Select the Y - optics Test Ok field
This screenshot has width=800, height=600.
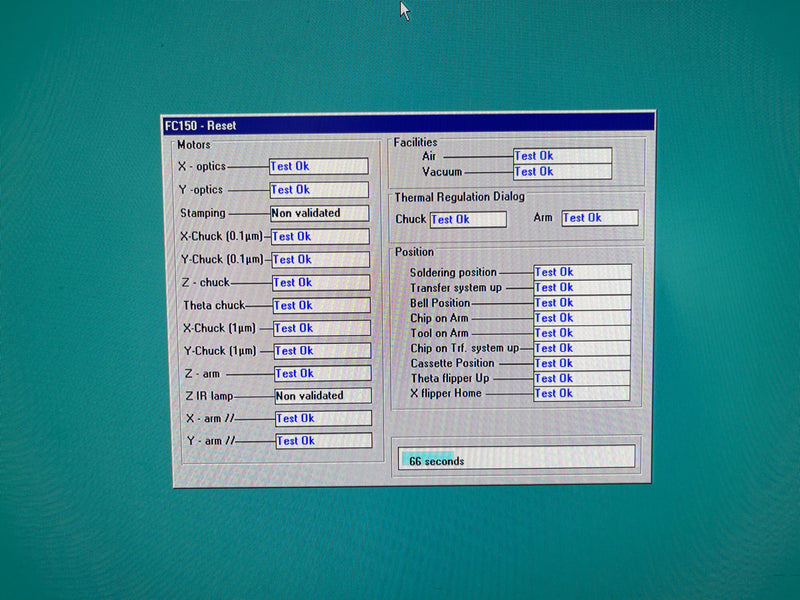pyautogui.click(x=318, y=189)
